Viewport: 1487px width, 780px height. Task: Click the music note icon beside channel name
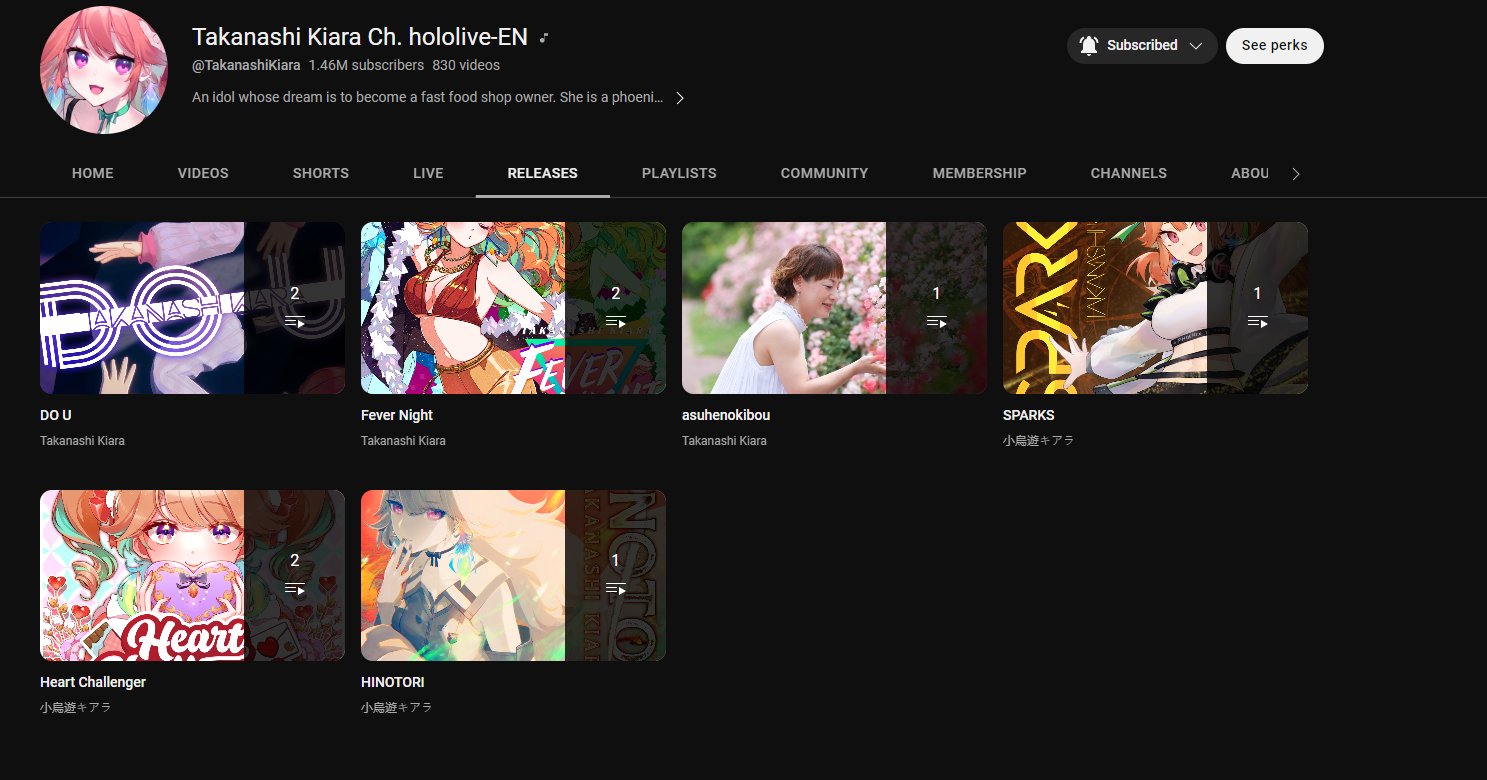tap(544, 38)
